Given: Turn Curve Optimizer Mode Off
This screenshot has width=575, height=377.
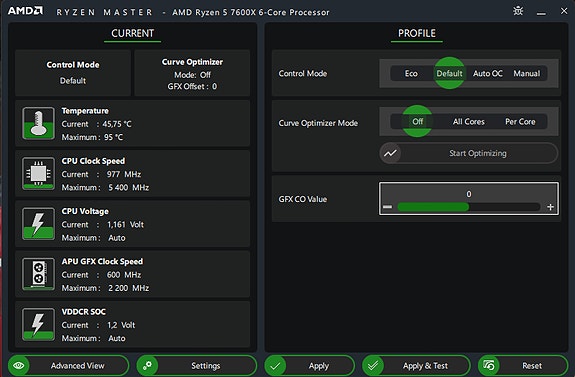Looking at the screenshot, I should click(417, 121).
